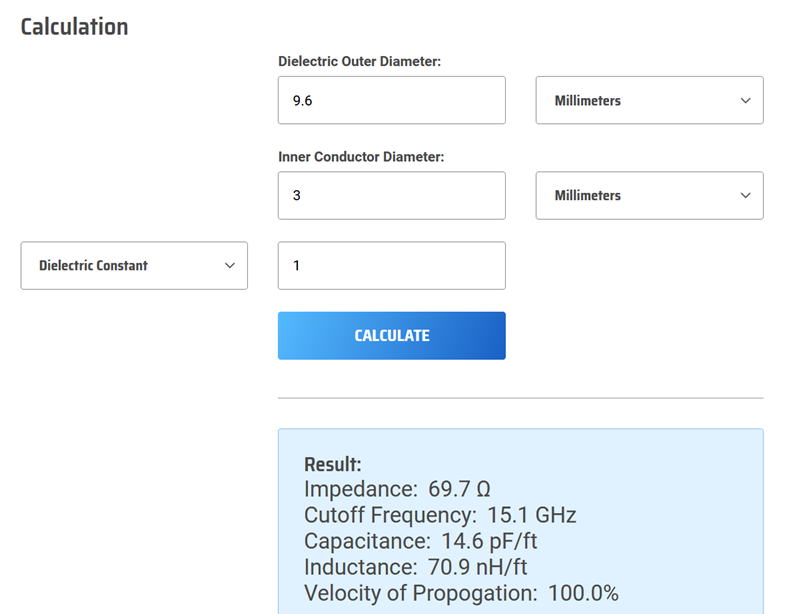The height and width of the screenshot is (614, 800).
Task: Click the Cutoff Frequency 15.1 GHz result
Action: 440,516
